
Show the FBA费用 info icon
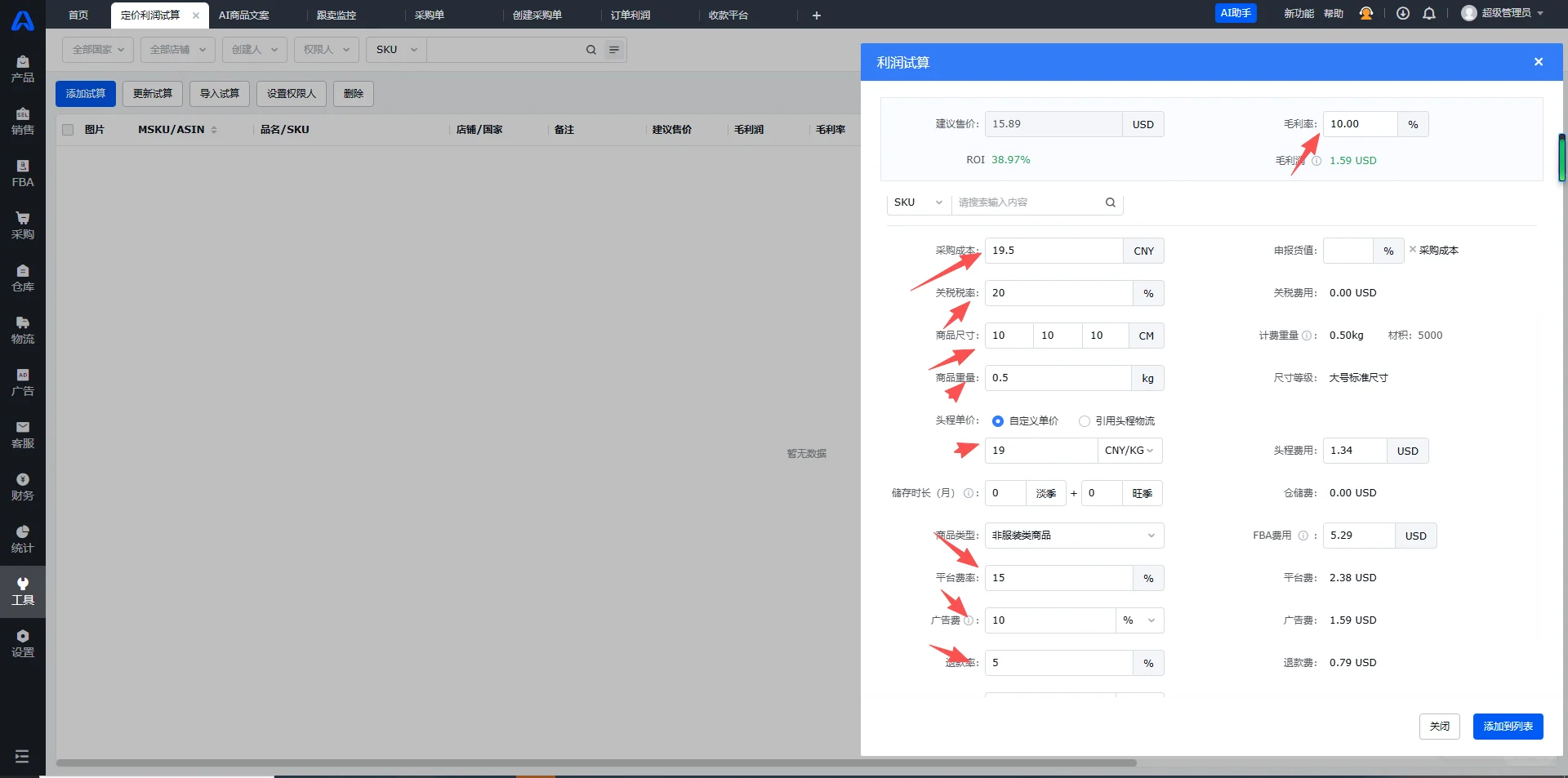pos(1303,536)
